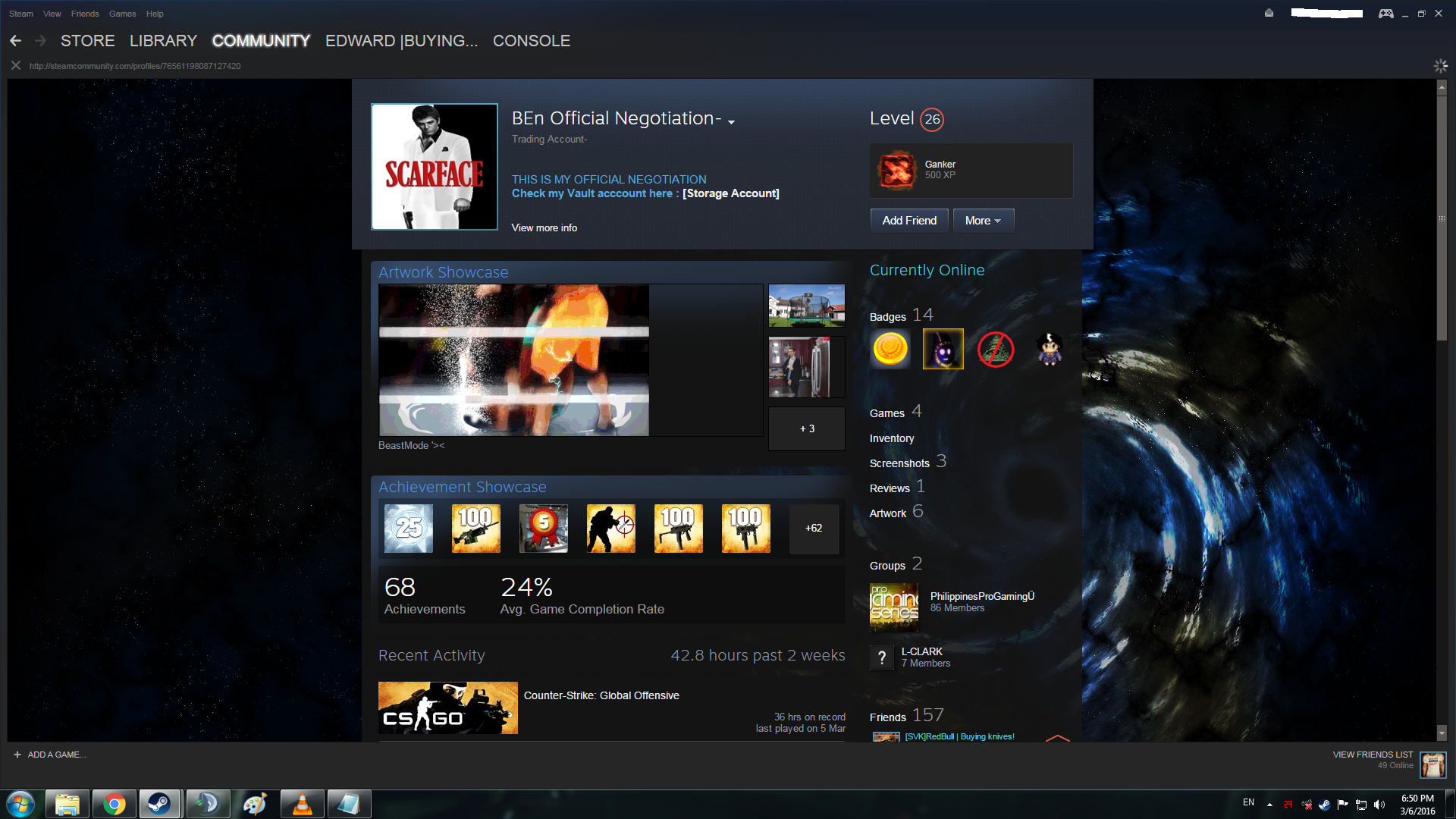
Task: Open the gold coin badge
Action: tap(890, 349)
